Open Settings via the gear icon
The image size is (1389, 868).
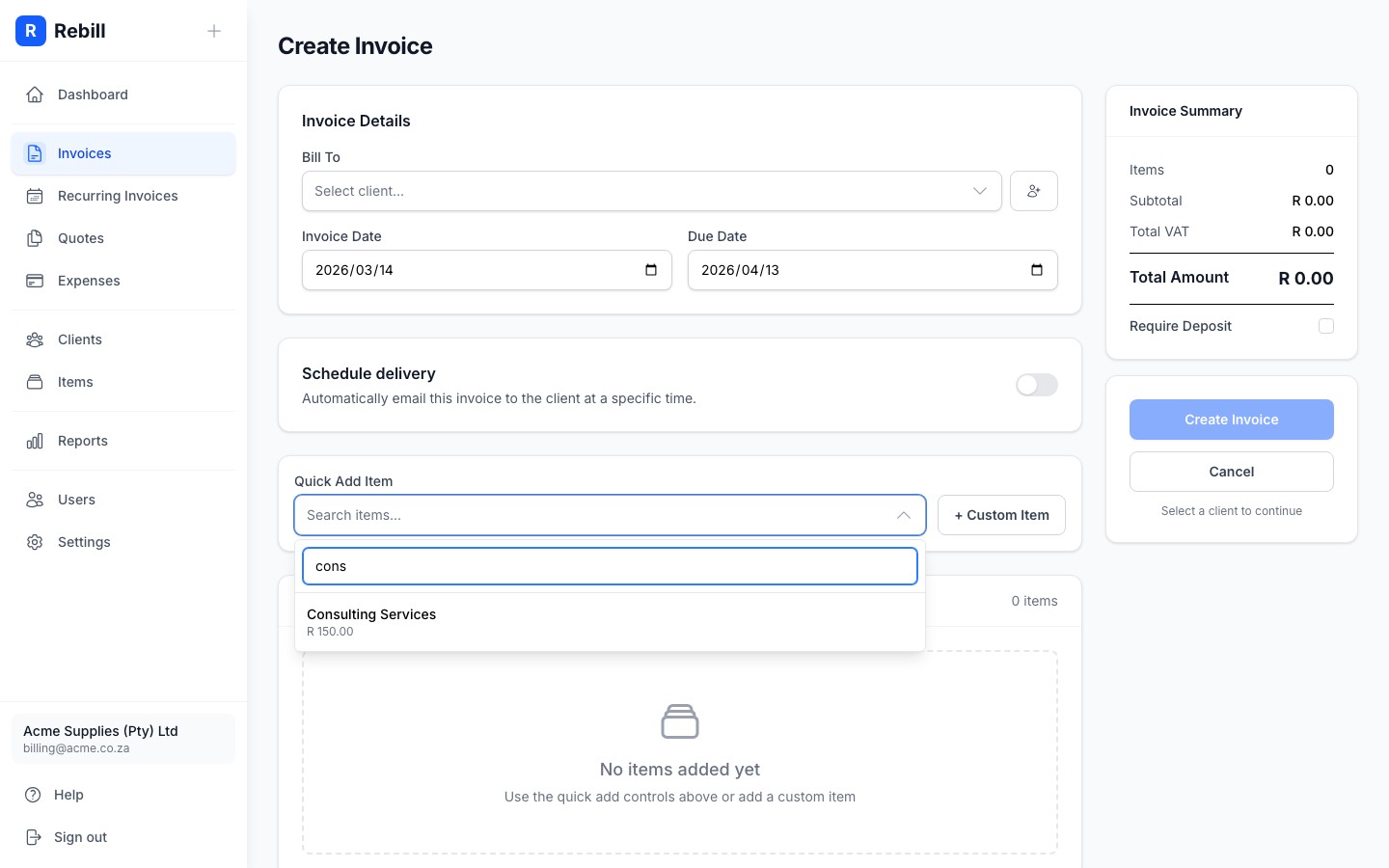pyautogui.click(x=35, y=542)
